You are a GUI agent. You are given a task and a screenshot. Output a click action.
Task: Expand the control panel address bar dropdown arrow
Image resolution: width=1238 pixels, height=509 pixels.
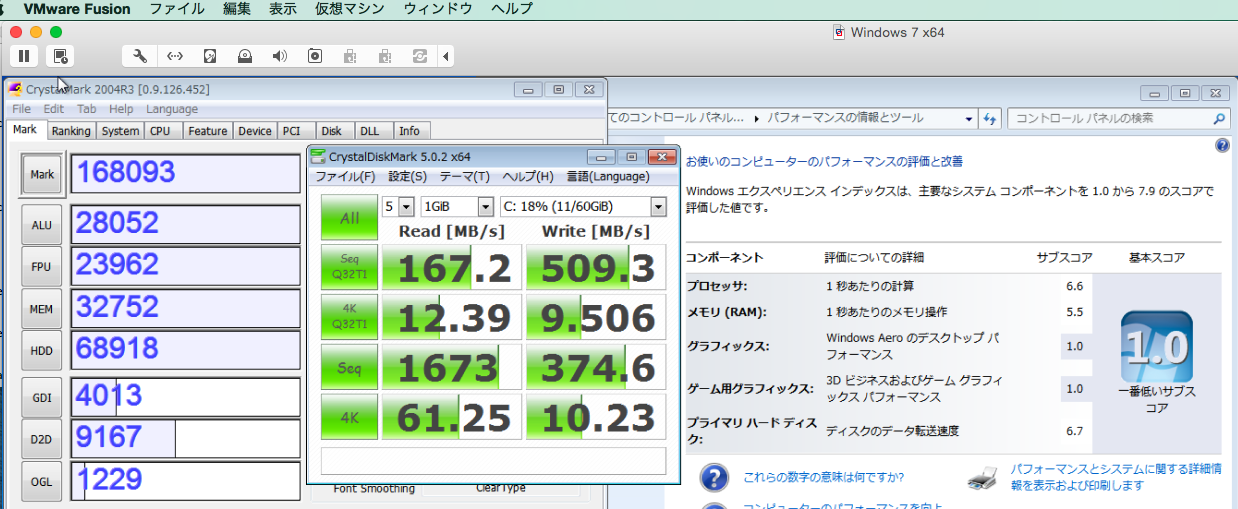pyautogui.click(x=969, y=118)
